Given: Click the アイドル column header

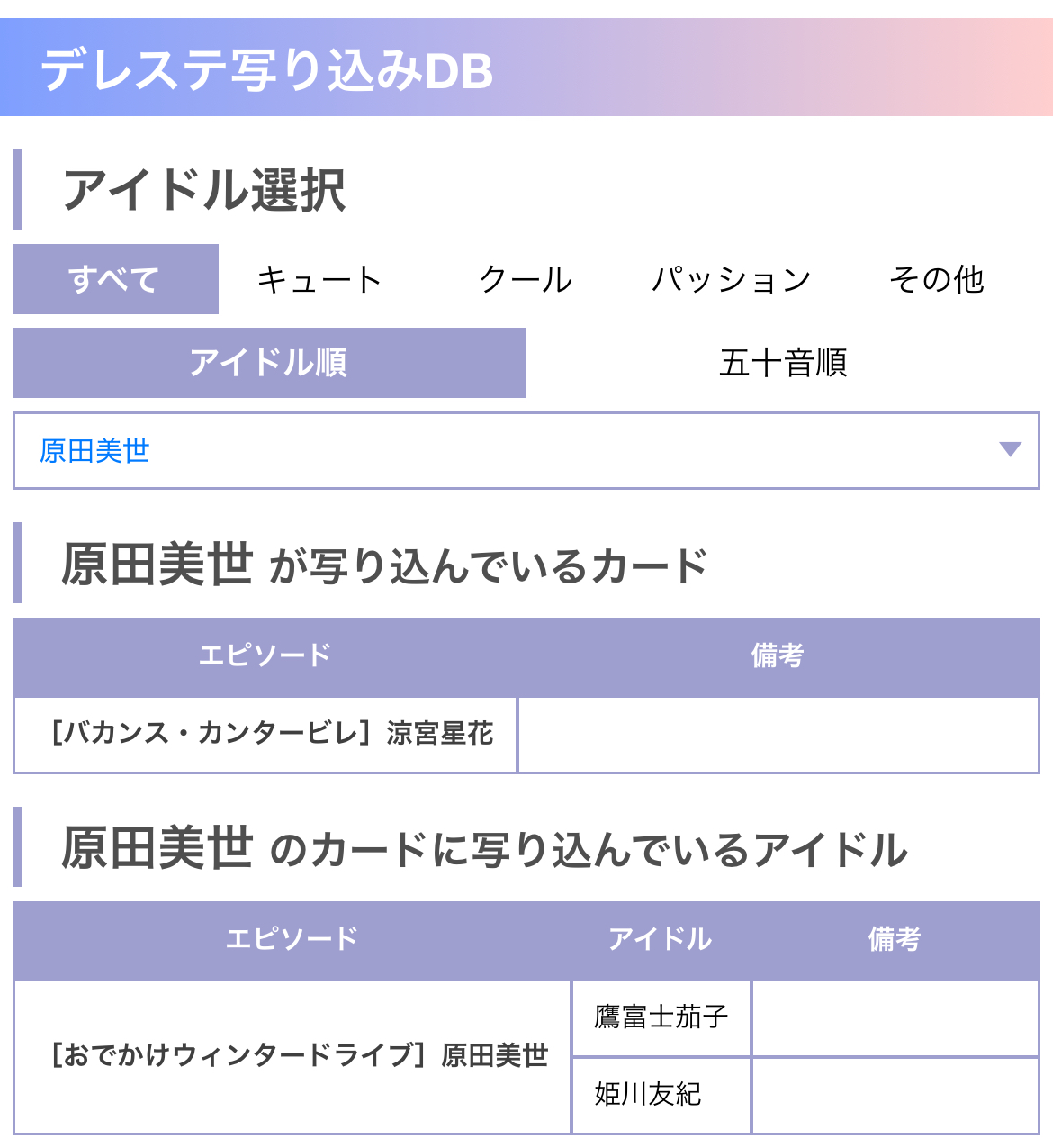Looking at the screenshot, I should 661,939.
